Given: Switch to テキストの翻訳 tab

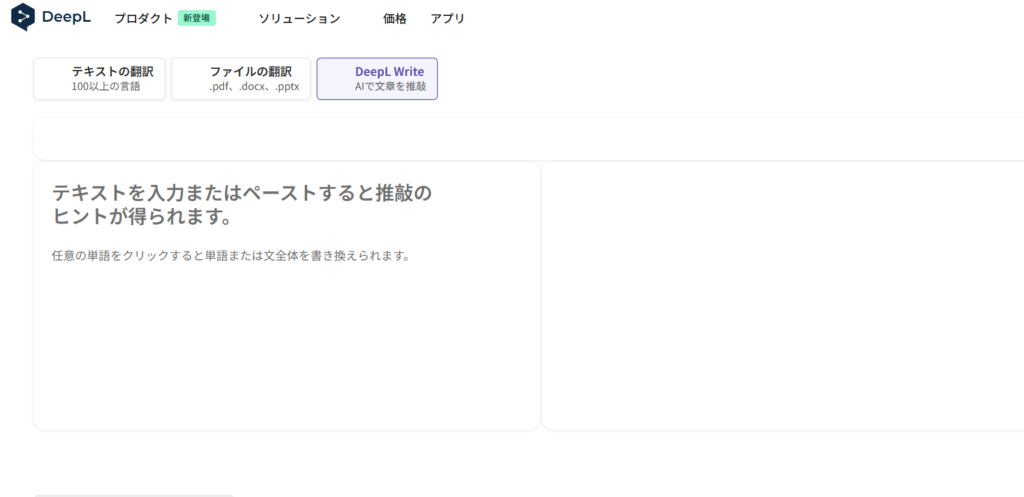Looking at the screenshot, I should (99, 79).
